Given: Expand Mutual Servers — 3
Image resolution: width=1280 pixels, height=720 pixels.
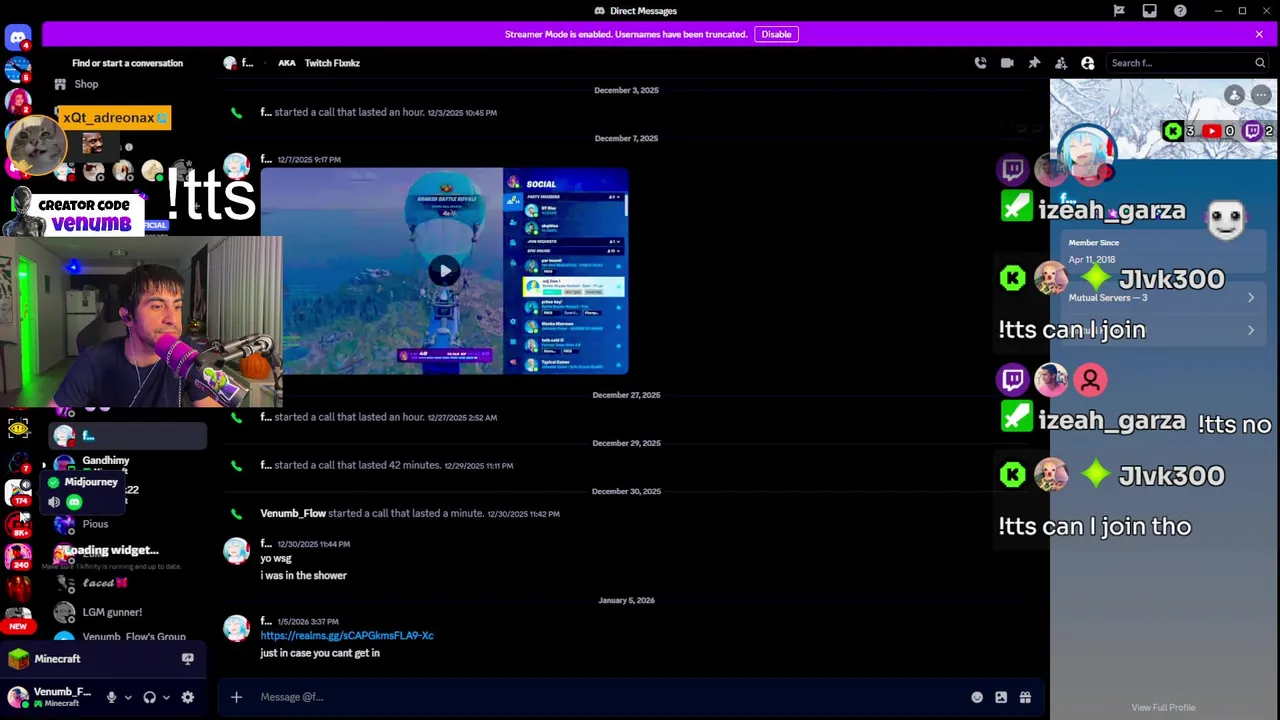Looking at the screenshot, I should [1163, 298].
